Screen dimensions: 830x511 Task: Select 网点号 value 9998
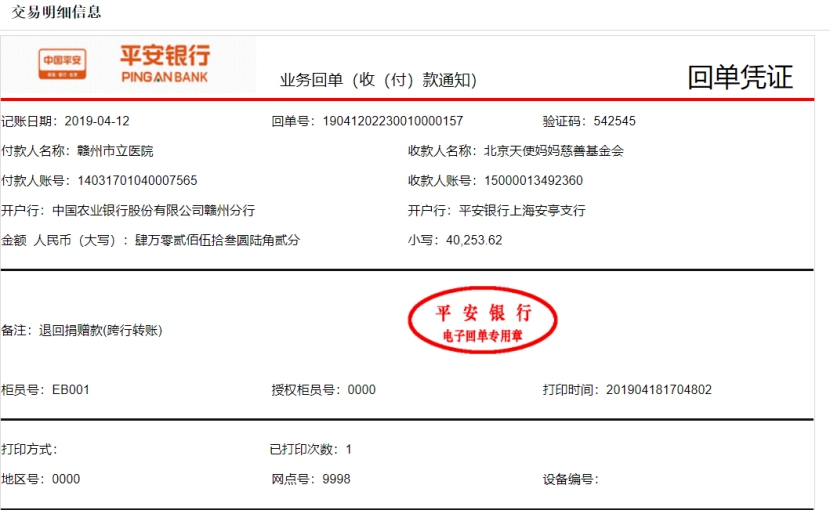[336, 479]
